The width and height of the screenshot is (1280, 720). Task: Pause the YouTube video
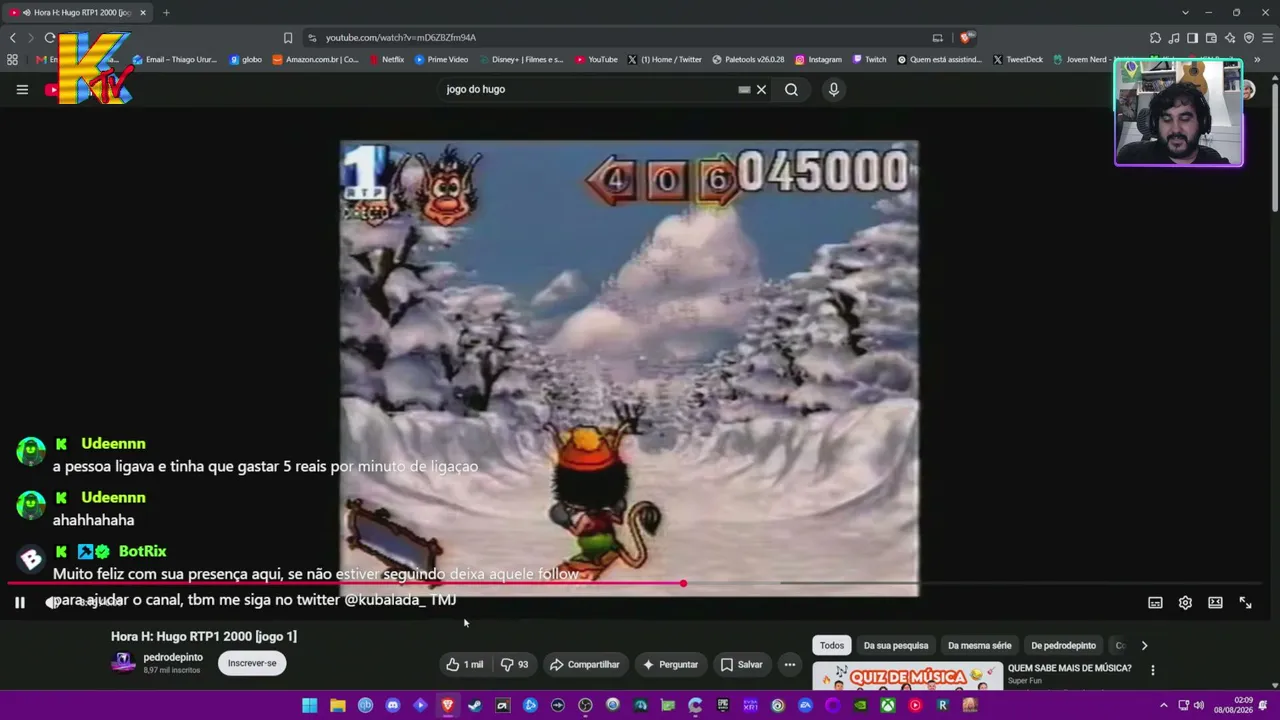pyautogui.click(x=19, y=602)
